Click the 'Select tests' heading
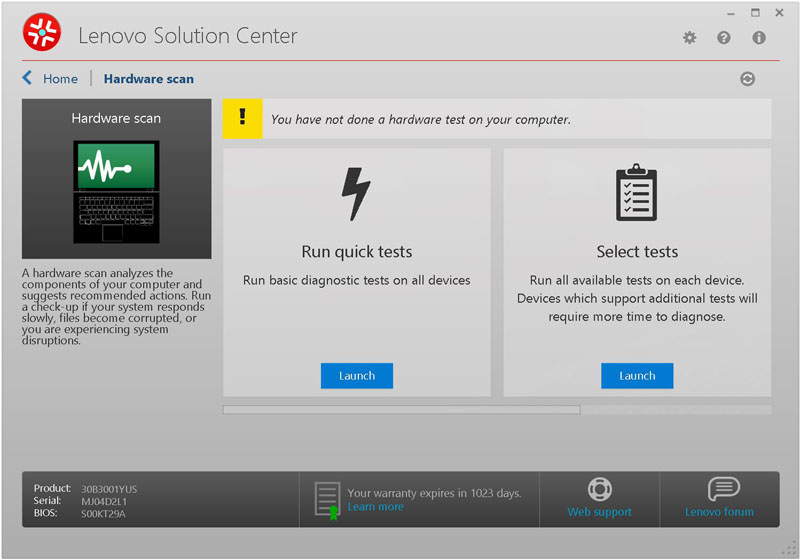 [x=637, y=252]
